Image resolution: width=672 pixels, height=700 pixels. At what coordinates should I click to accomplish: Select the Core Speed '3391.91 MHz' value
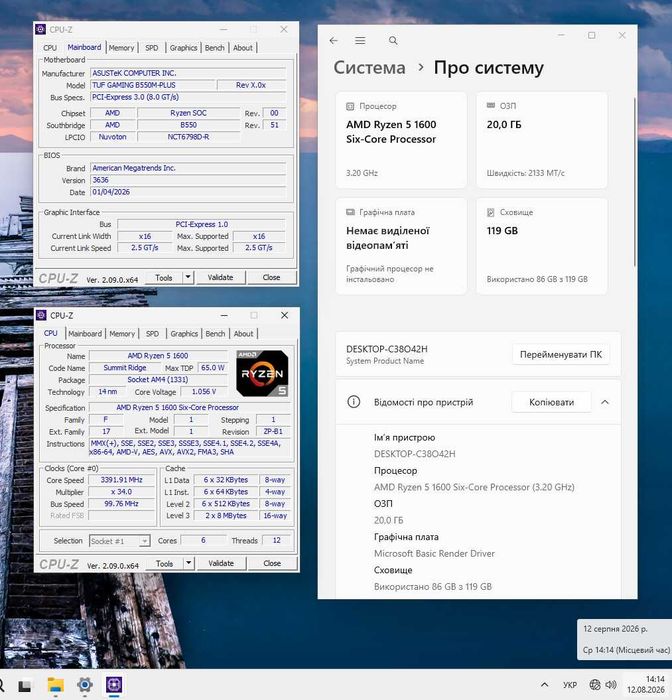[121, 480]
